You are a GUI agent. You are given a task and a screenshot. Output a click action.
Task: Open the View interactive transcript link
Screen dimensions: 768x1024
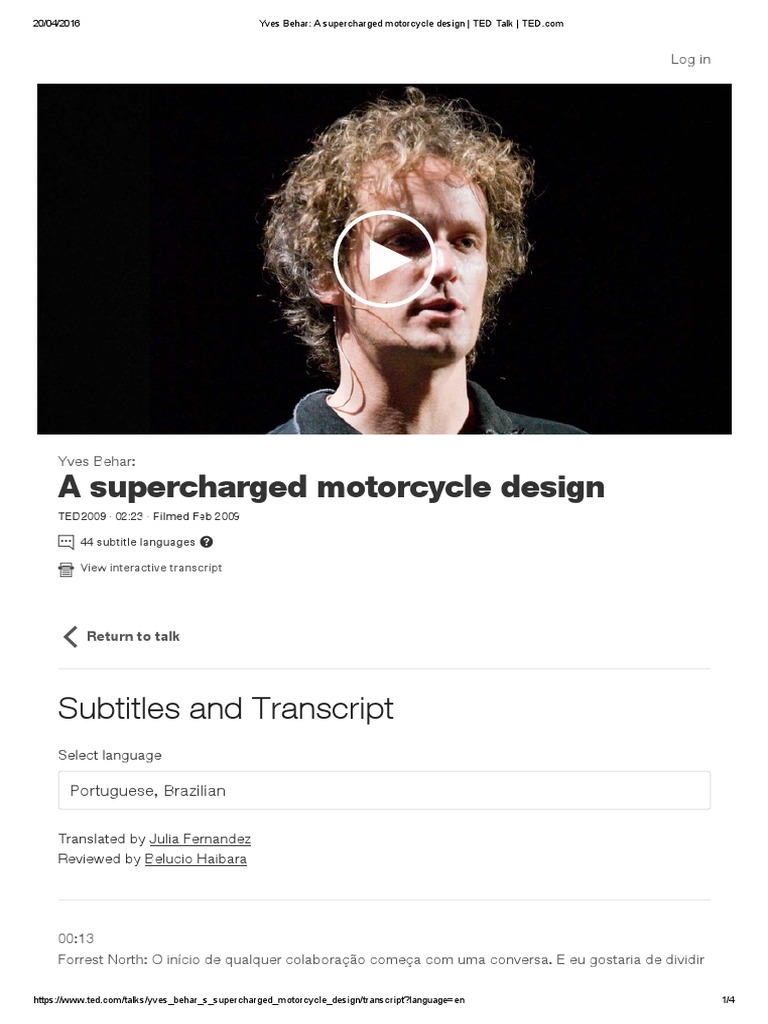tap(151, 568)
